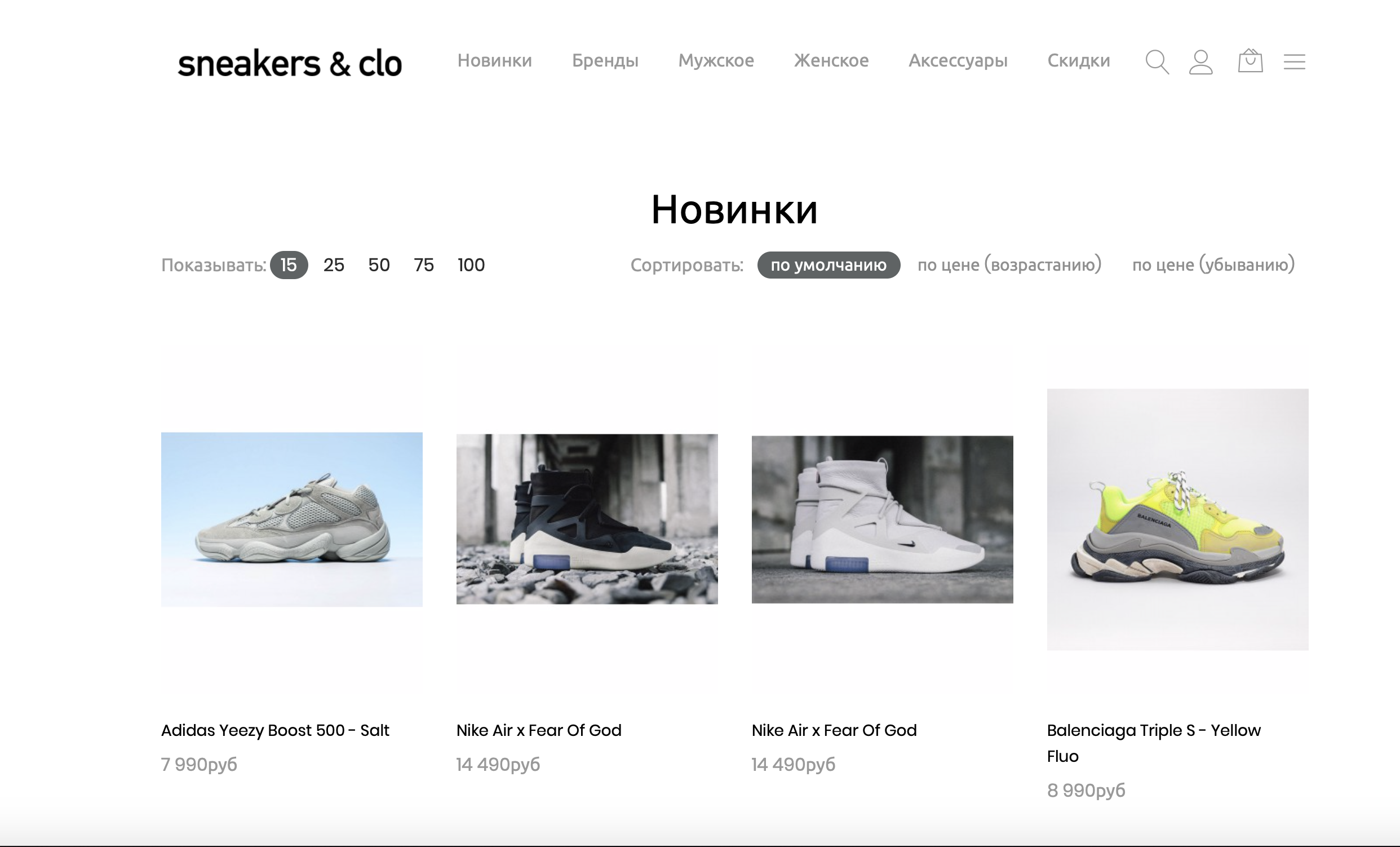Open the Аксессуары menu item

[x=958, y=60]
